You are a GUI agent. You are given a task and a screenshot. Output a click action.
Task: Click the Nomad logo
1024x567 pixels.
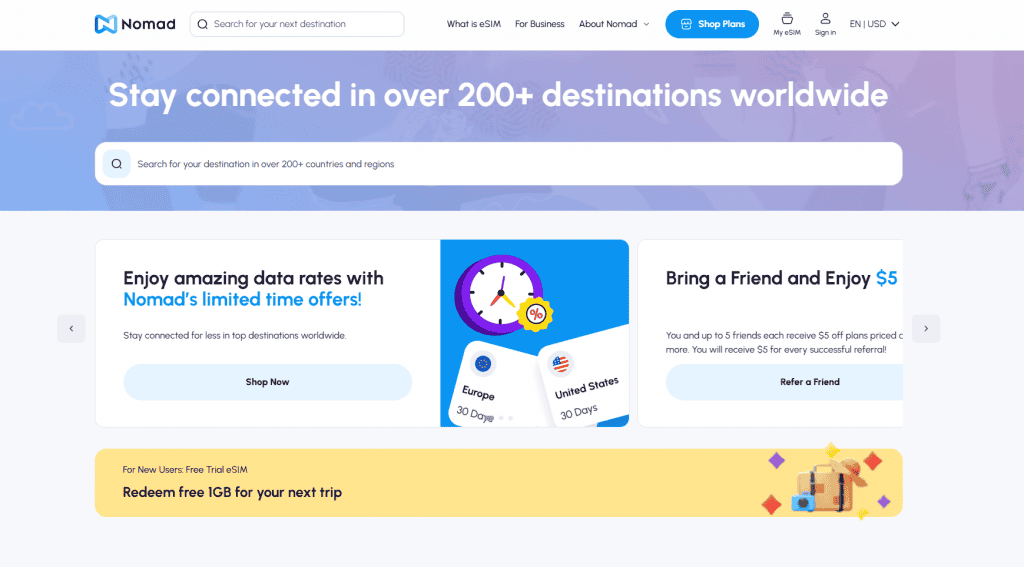[134, 24]
